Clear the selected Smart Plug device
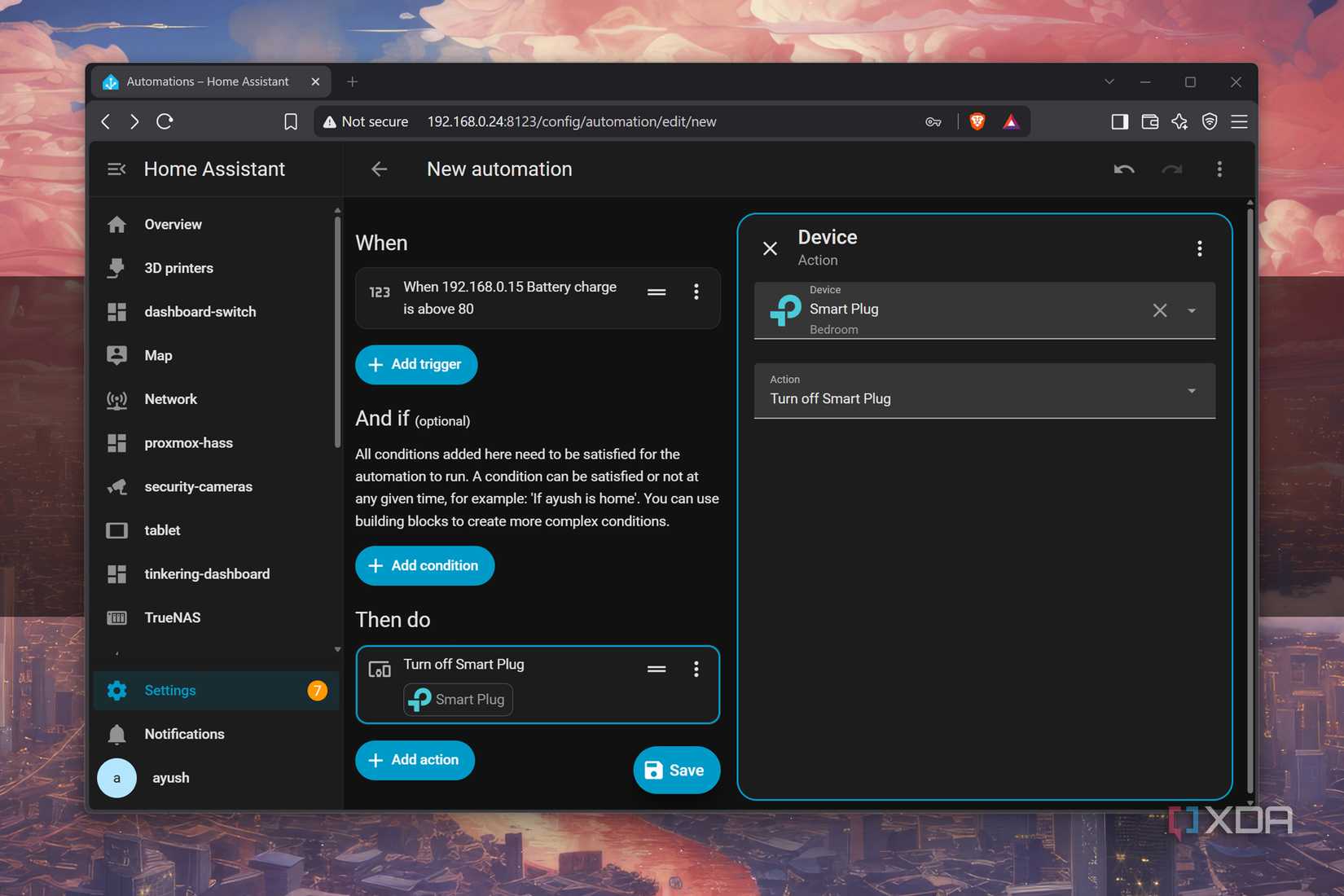Screen dimensions: 1344x896 [1160, 310]
